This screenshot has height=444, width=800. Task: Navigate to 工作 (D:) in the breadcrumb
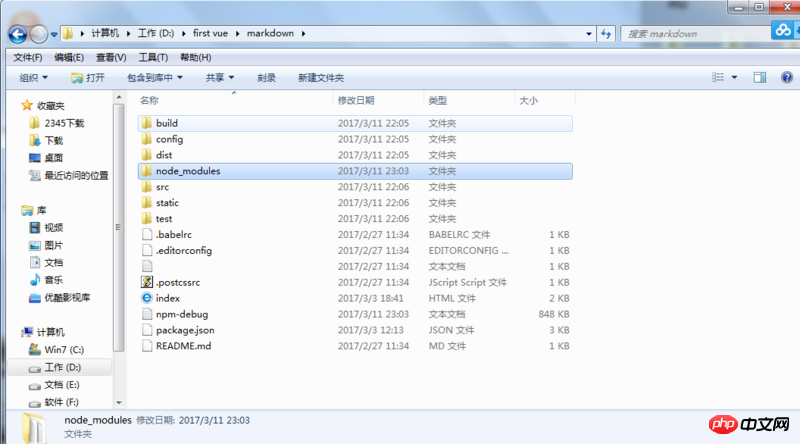pos(156,33)
